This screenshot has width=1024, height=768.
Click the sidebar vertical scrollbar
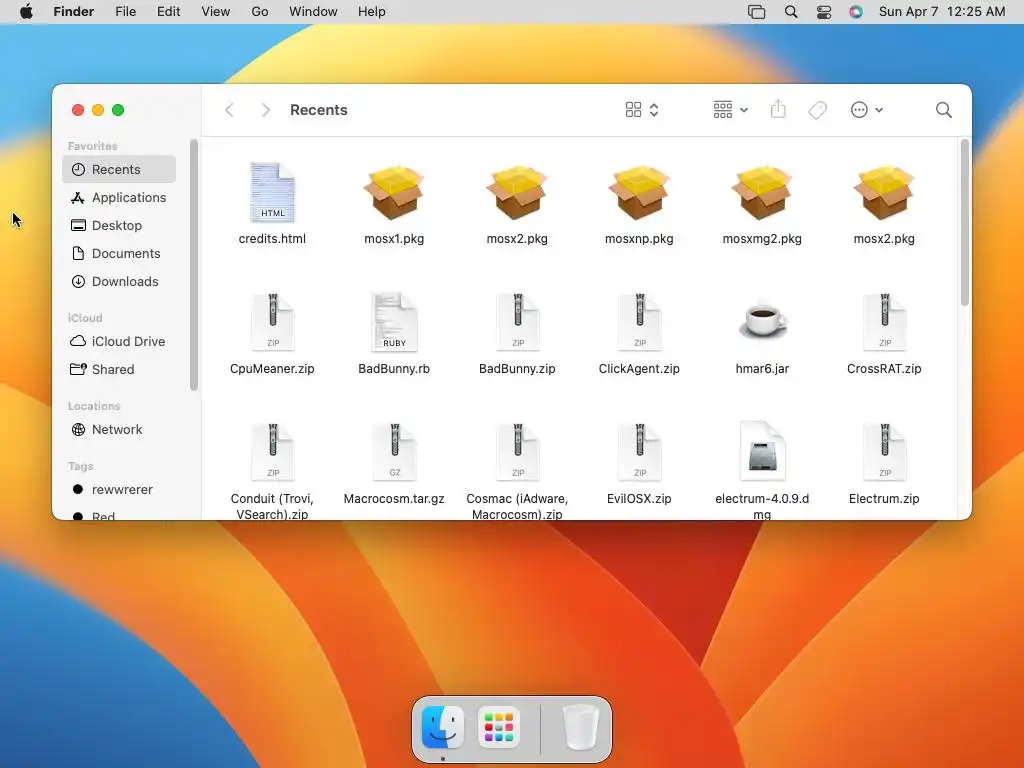[x=193, y=265]
